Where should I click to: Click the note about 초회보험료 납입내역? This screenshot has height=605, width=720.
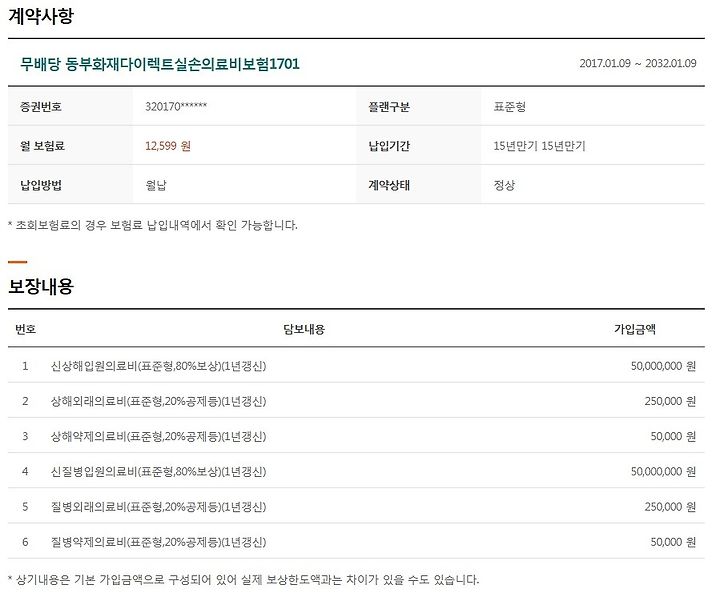click(x=153, y=225)
